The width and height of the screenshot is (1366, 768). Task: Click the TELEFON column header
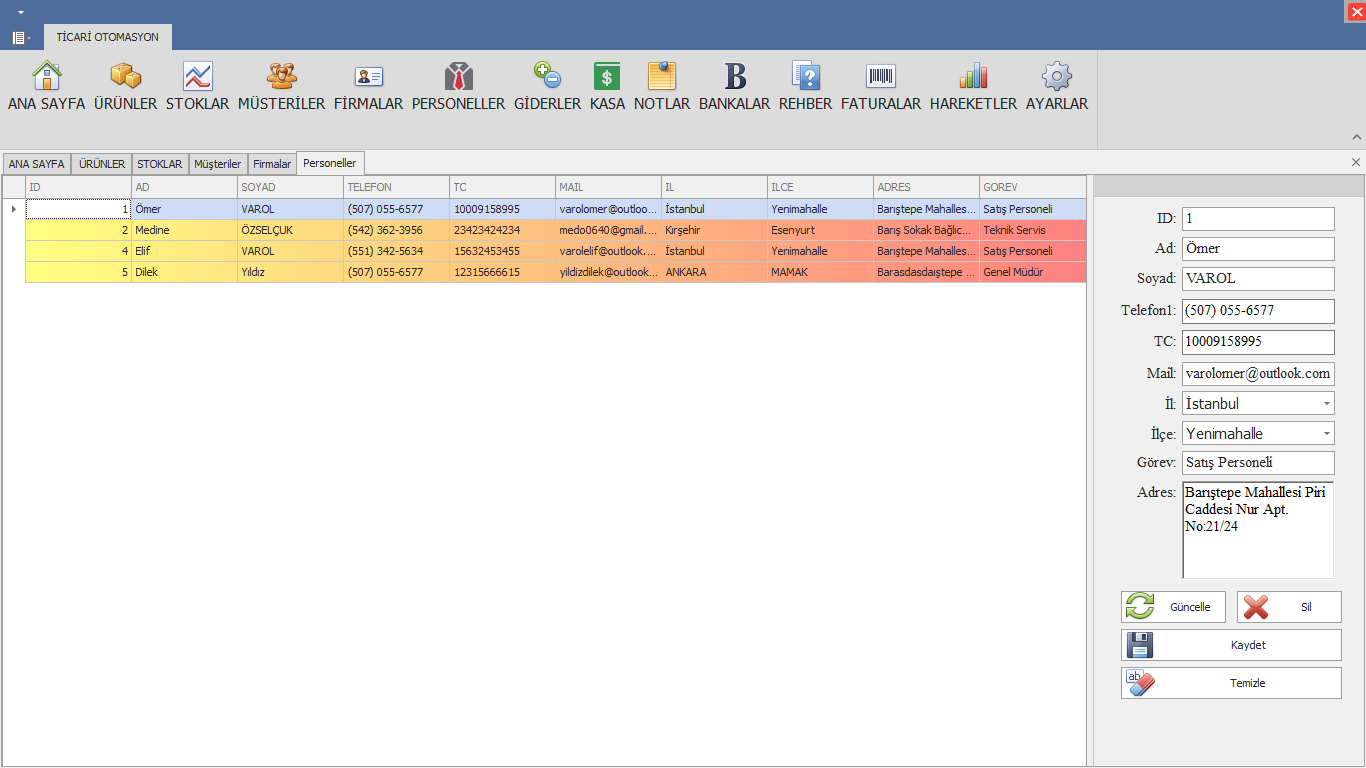pyautogui.click(x=396, y=187)
